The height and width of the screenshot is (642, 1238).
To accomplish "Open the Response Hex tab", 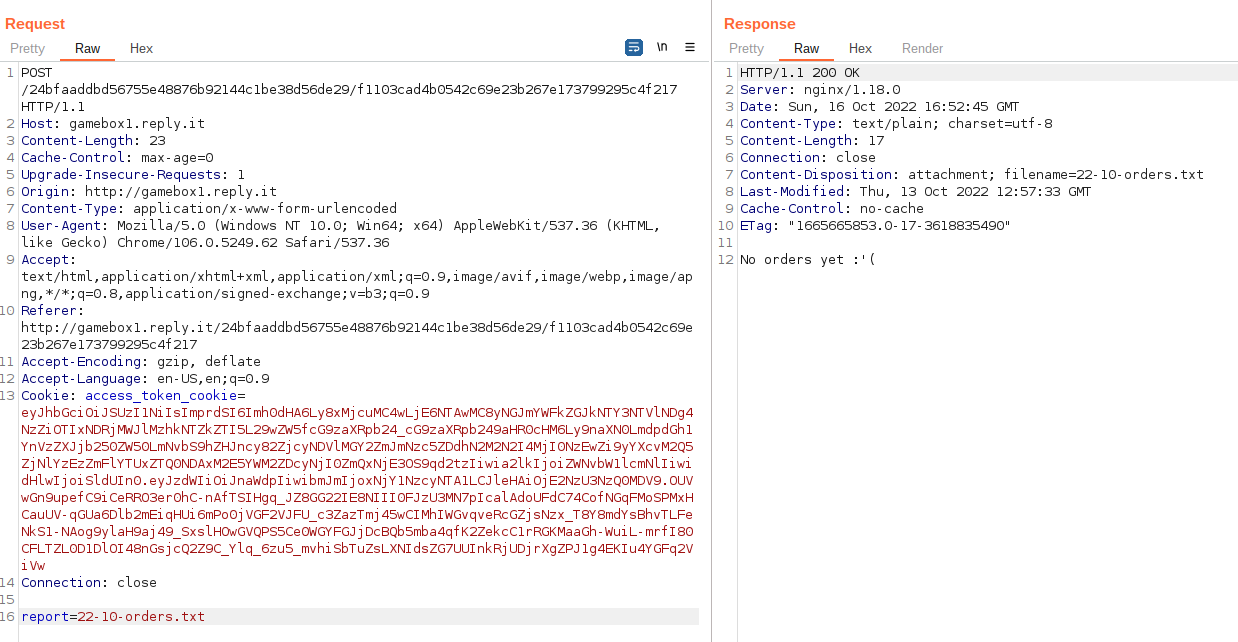I will (860, 48).
